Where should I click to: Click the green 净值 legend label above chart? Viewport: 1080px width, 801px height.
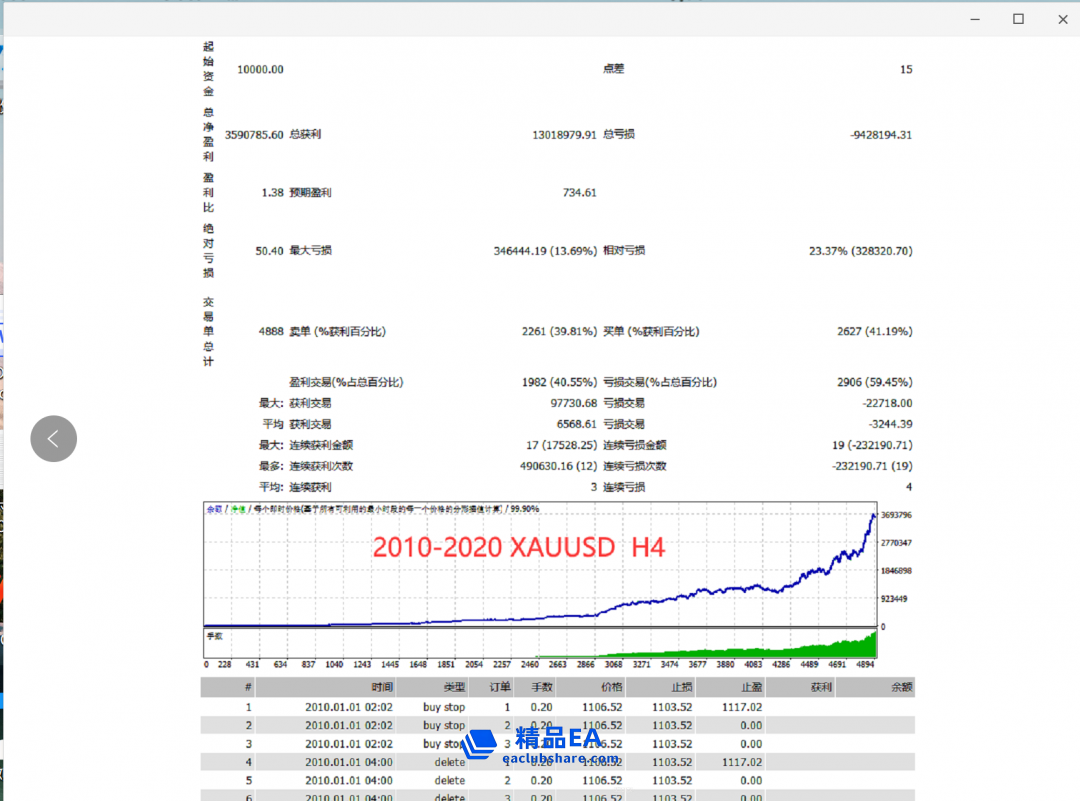coord(238,509)
